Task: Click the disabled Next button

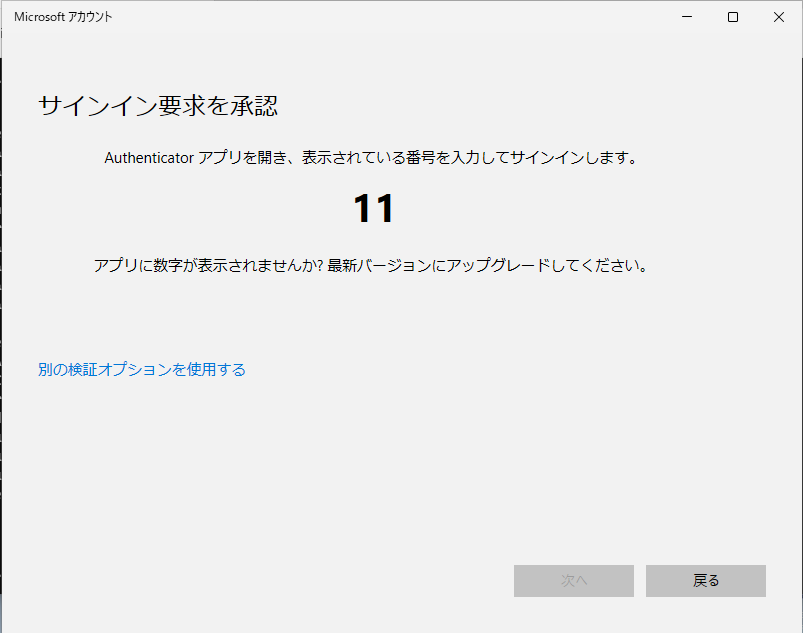Action: click(x=573, y=581)
